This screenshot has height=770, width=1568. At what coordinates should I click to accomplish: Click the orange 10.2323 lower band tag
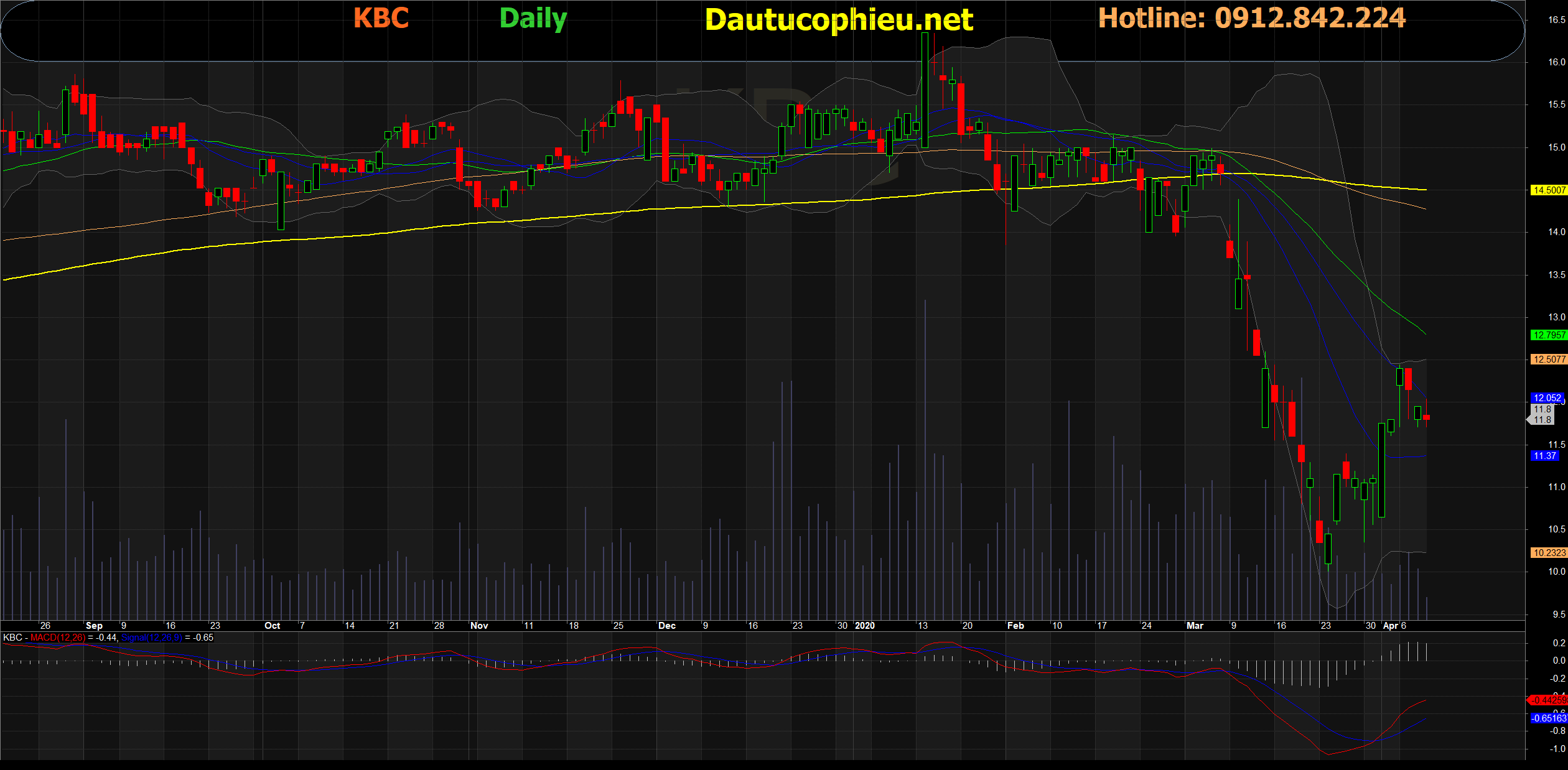click(1548, 552)
